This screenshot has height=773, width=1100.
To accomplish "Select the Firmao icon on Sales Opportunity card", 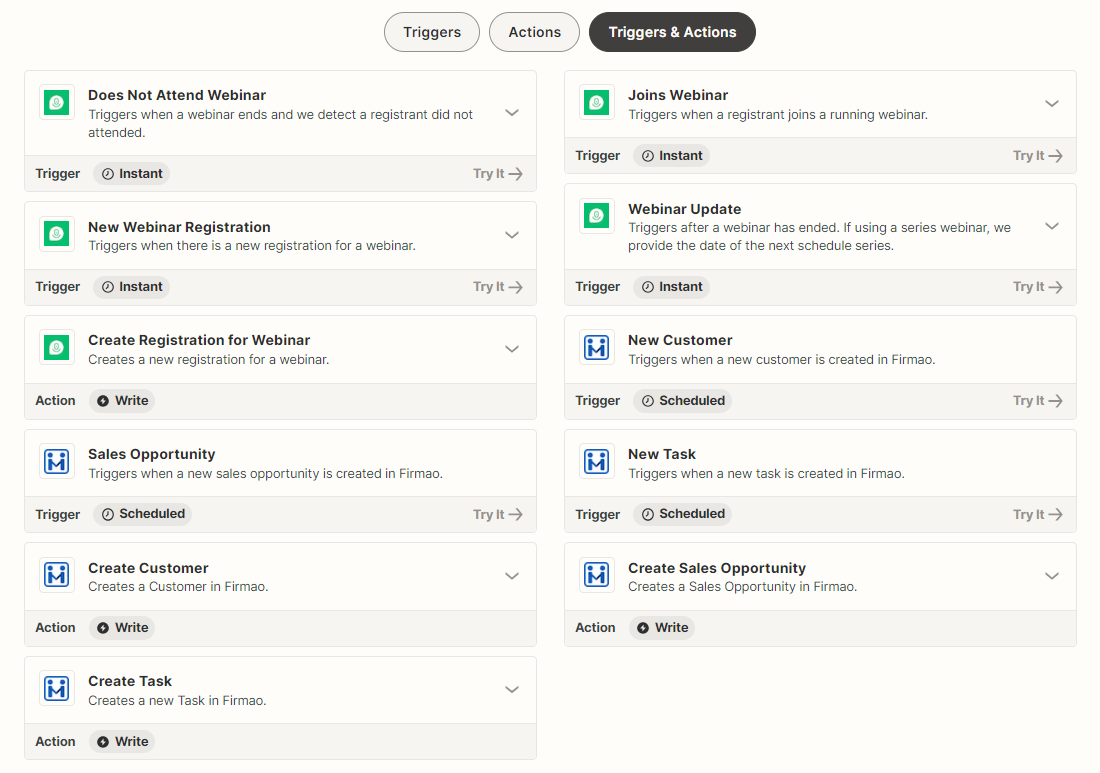I will coord(56,461).
